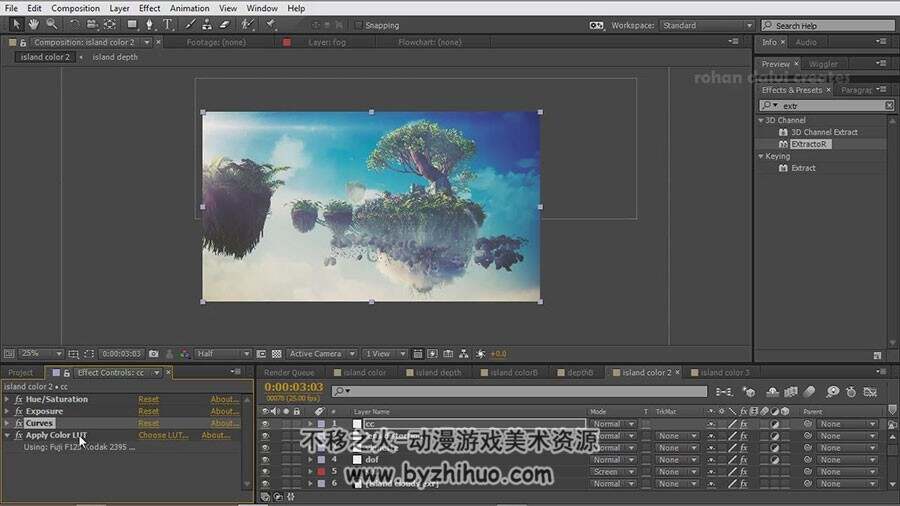Hide the cc layer with eye icon
900x506 pixels.
pyautogui.click(x=265, y=424)
